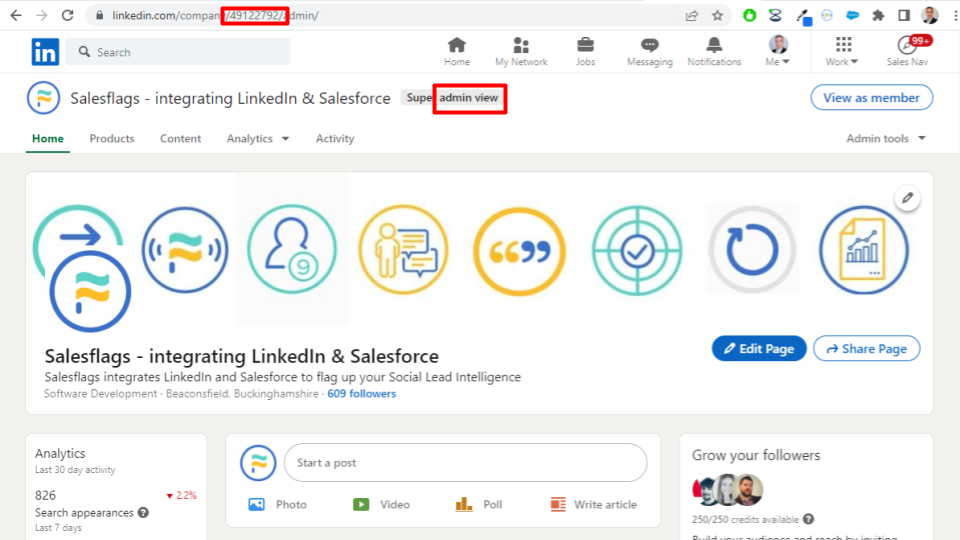Click the browser forward arrow
The height and width of the screenshot is (540, 960).
(x=42, y=15)
